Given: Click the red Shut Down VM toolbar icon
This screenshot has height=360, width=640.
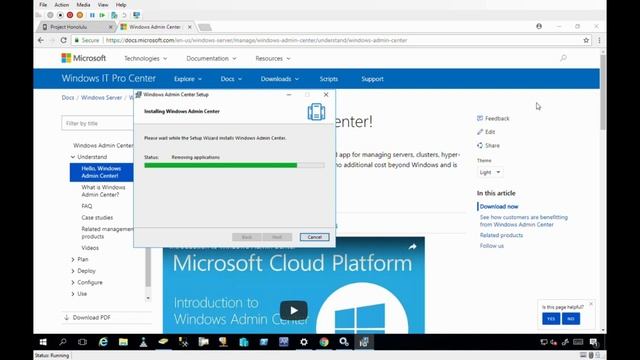Looking at the screenshot, I should (70, 15).
